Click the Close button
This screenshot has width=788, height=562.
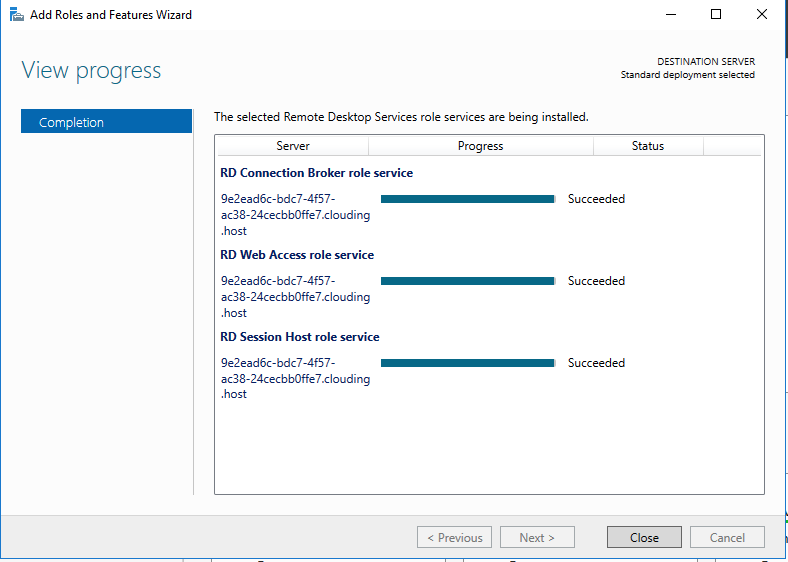tap(644, 537)
